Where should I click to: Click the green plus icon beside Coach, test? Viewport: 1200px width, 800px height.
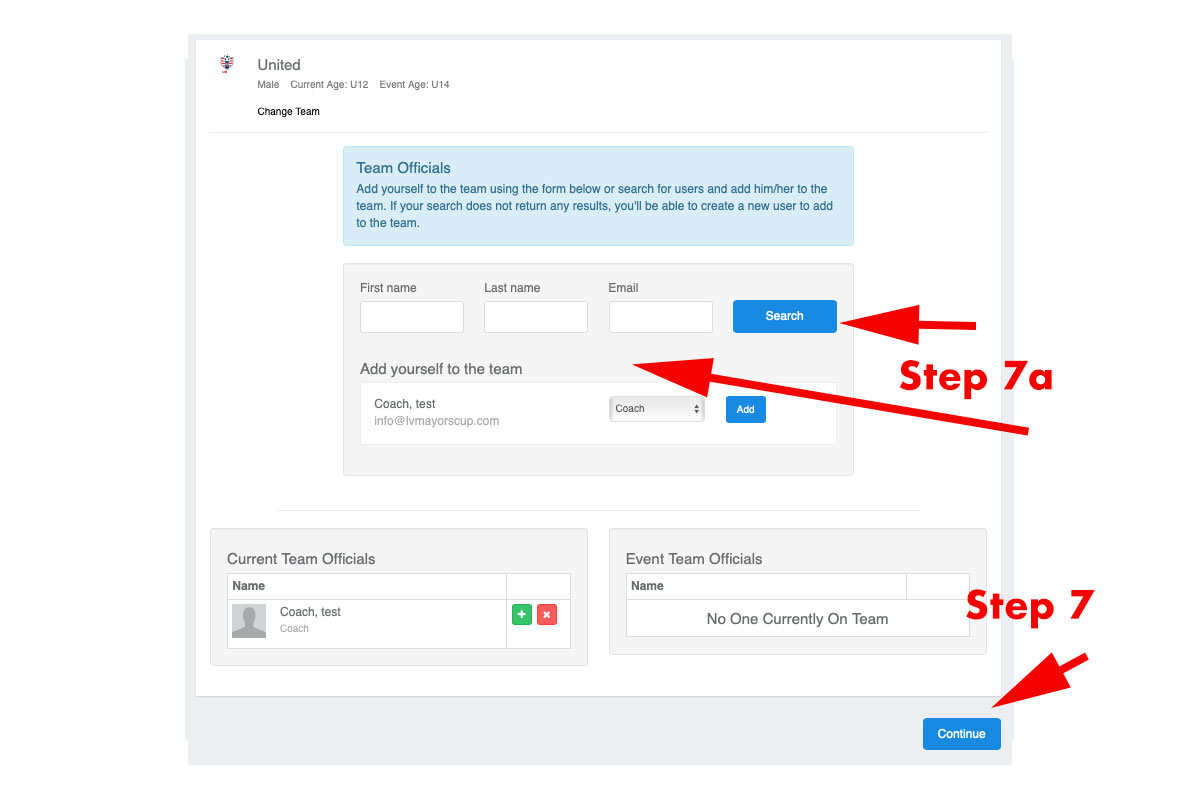click(522, 615)
